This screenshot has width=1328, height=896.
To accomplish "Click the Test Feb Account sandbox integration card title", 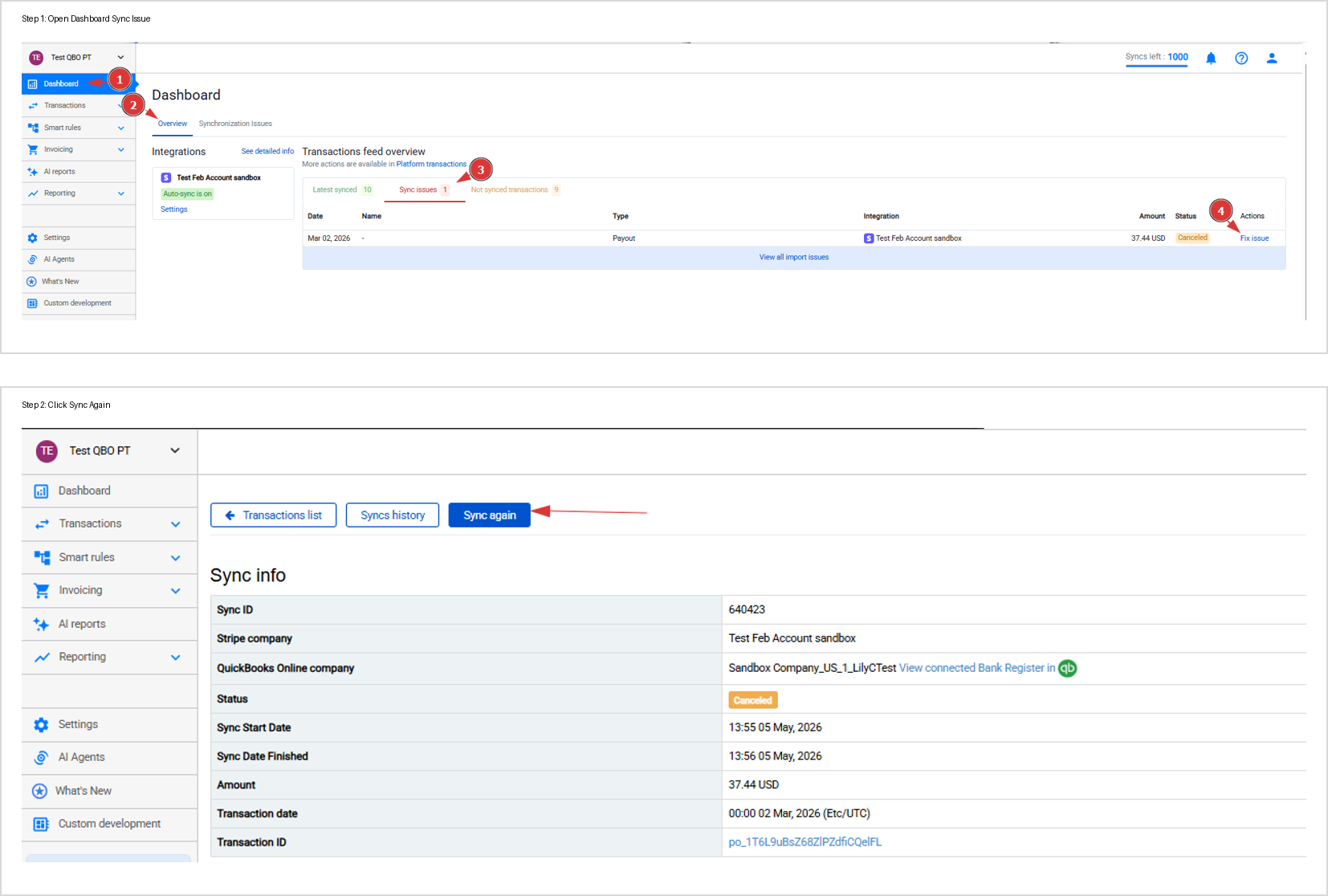I will pos(218,177).
